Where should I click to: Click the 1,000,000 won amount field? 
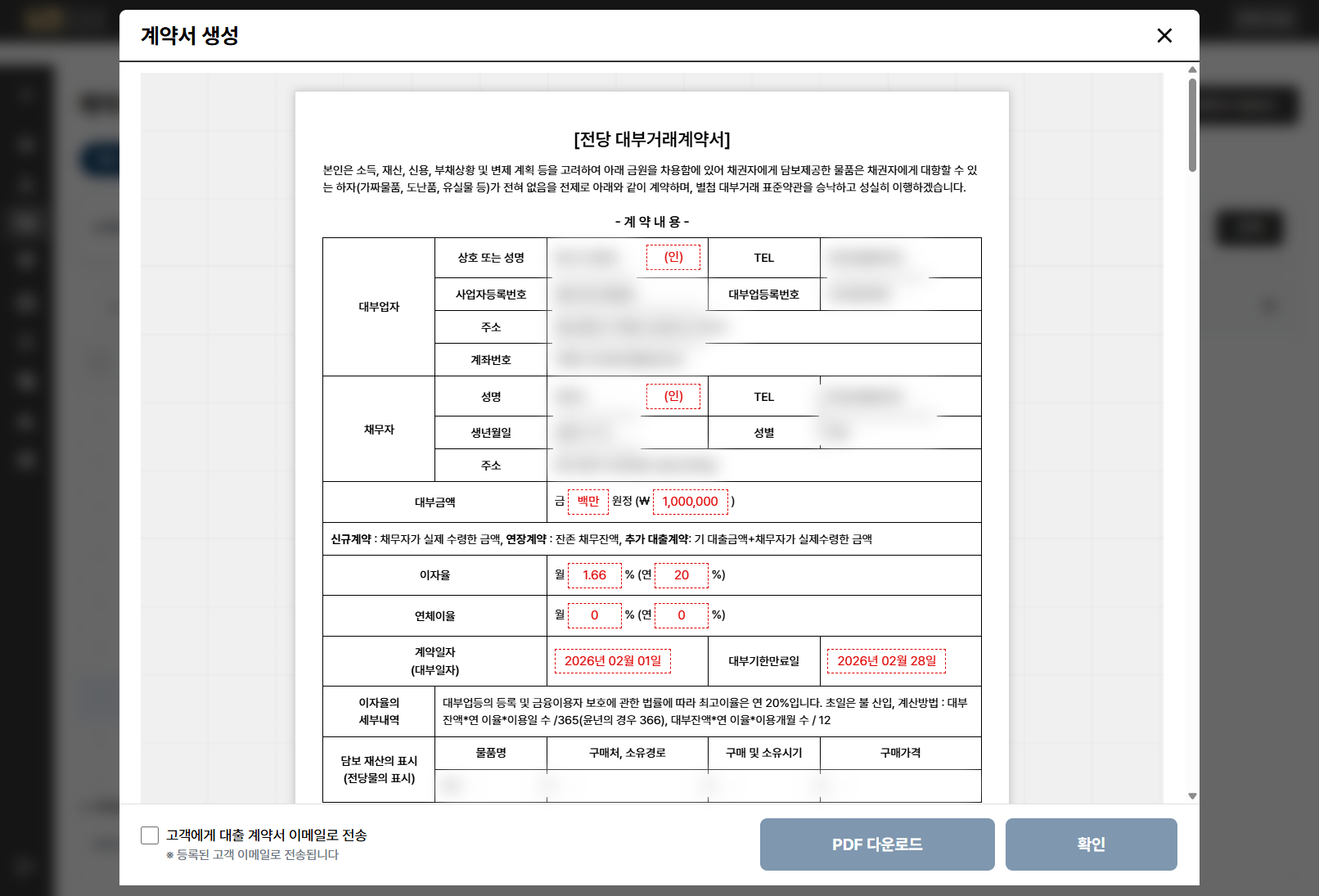(690, 502)
